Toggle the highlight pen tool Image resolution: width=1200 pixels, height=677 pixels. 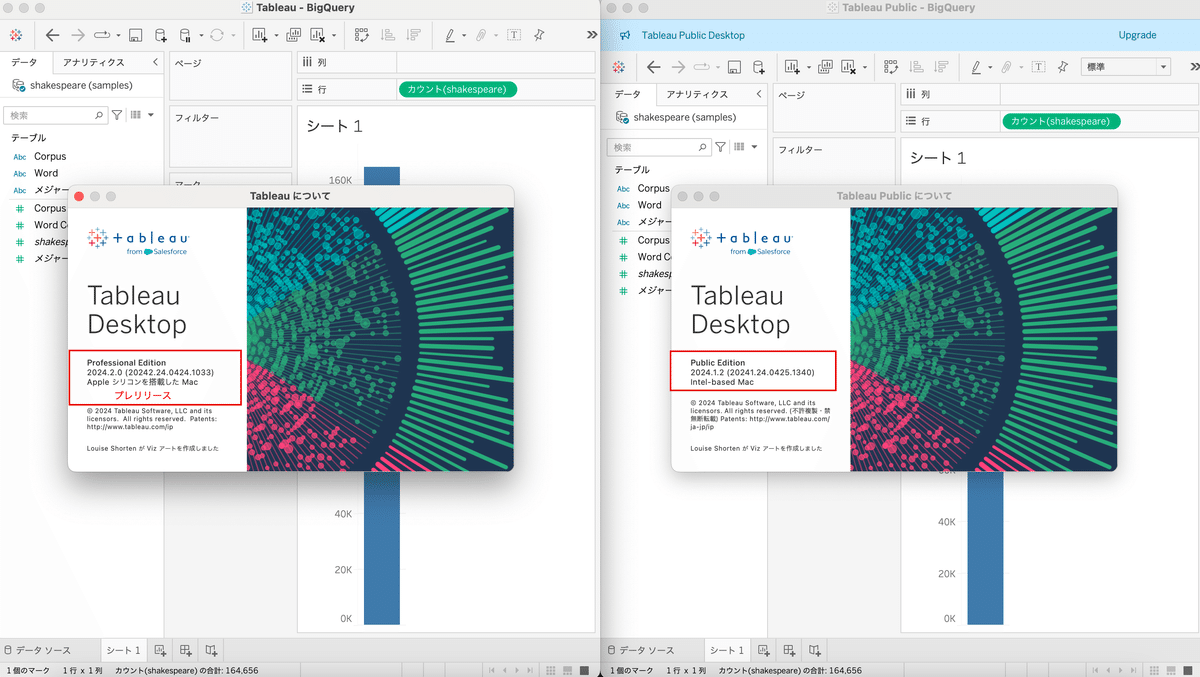[449, 35]
